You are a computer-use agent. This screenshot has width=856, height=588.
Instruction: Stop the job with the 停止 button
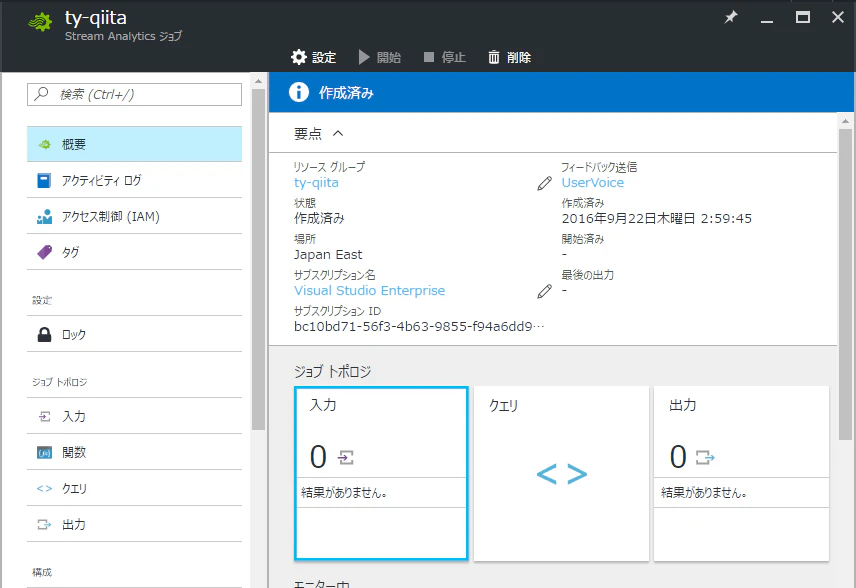coord(445,57)
